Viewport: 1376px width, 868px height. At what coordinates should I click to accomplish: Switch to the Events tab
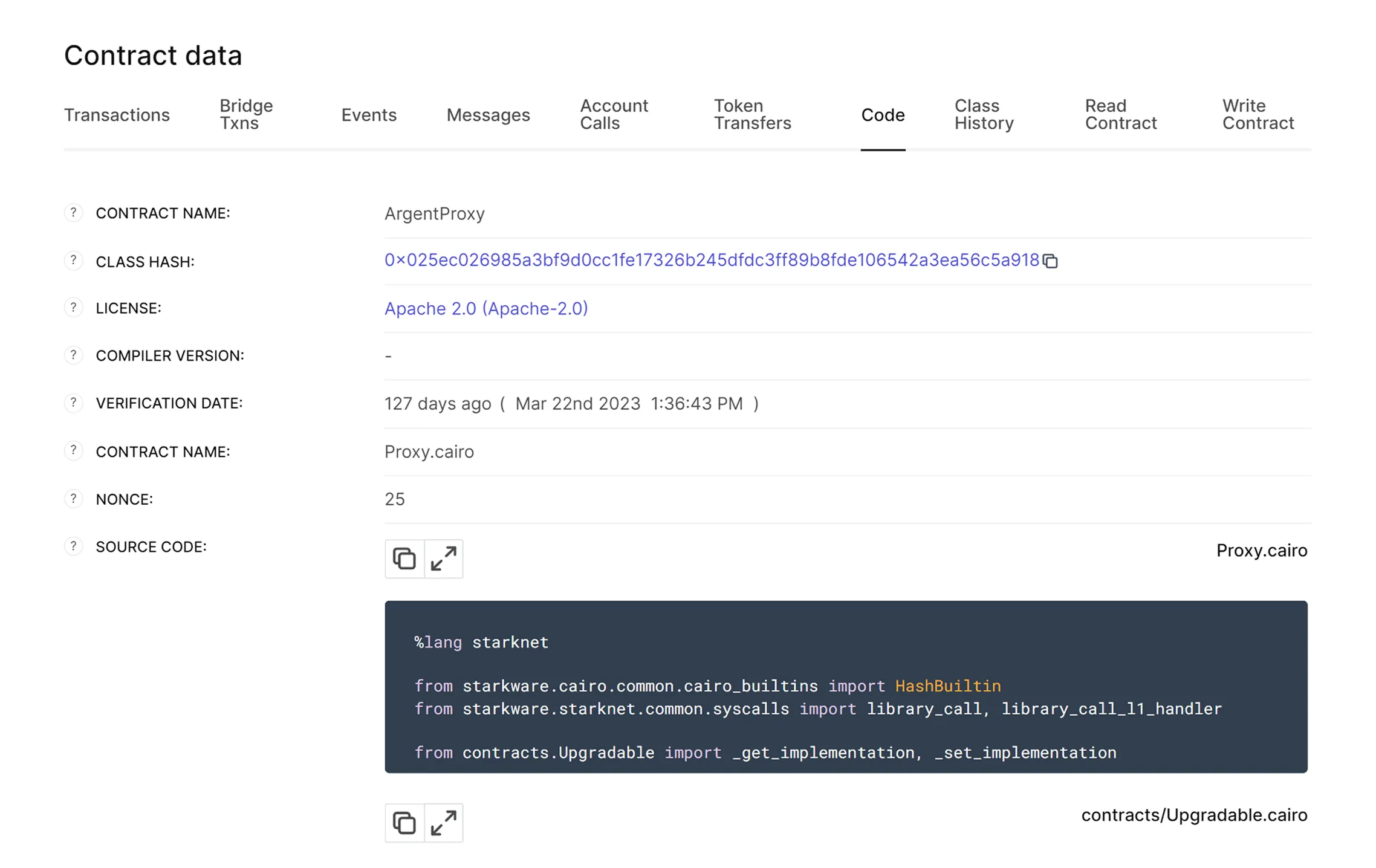click(x=369, y=115)
